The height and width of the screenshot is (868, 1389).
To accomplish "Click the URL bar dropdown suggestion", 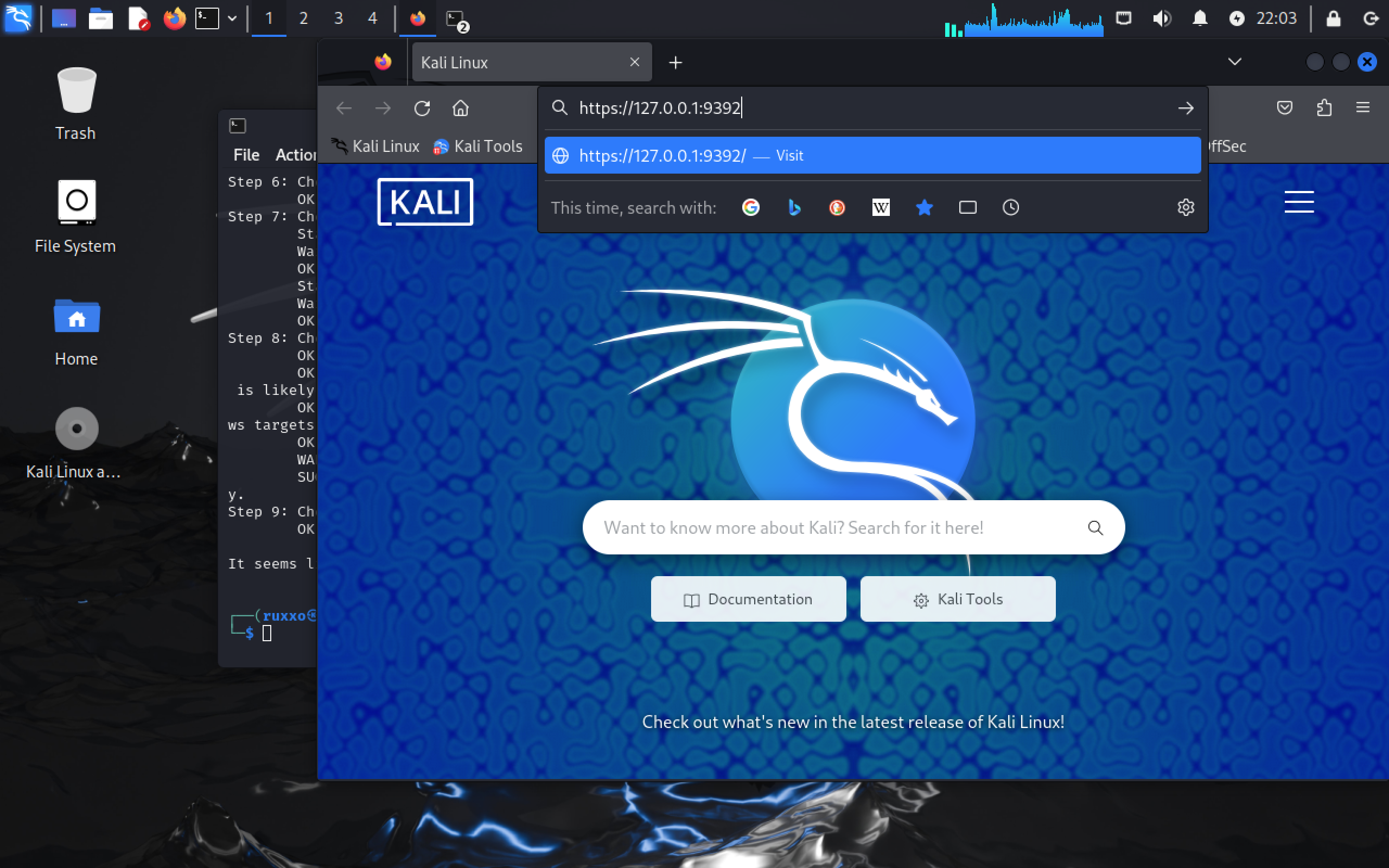I will tap(872, 154).
